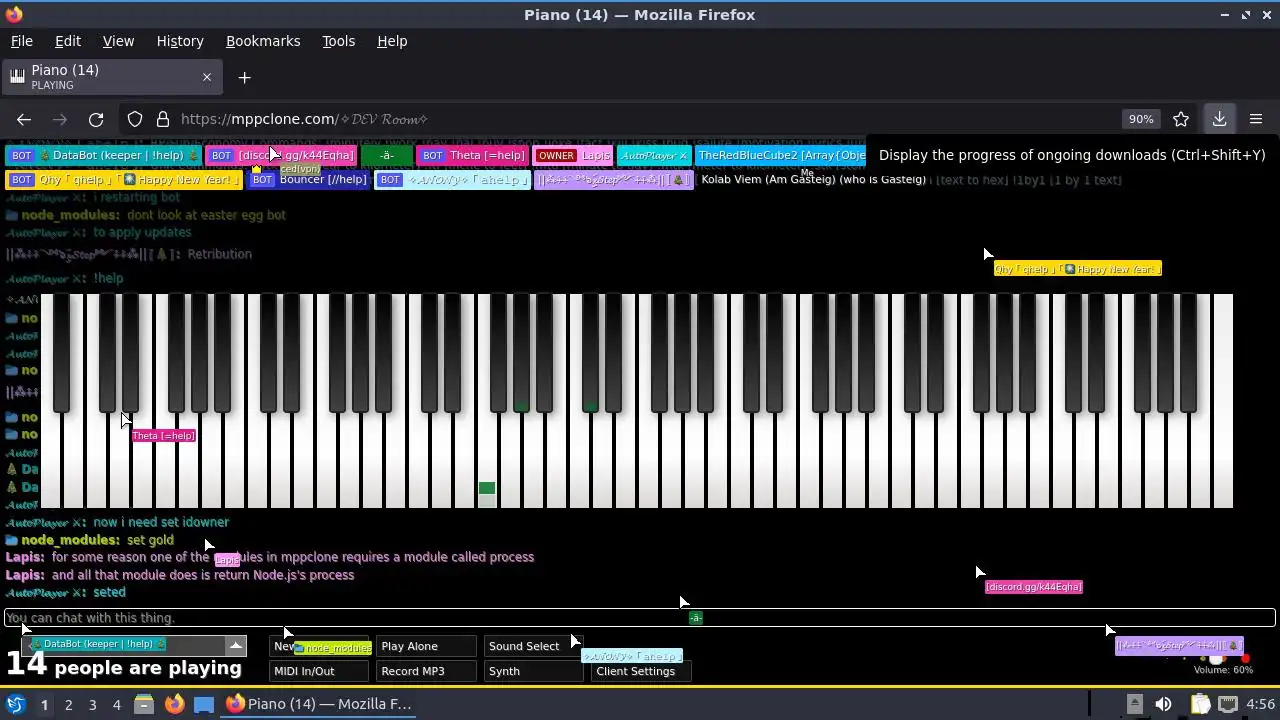Open Sound Select
Screen dimensions: 1280x720
tap(533, 646)
